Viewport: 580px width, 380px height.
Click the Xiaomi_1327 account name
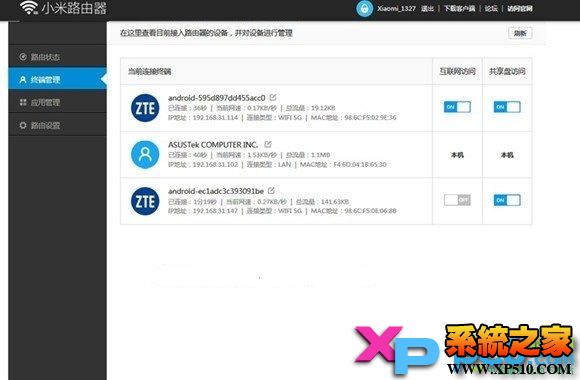pyautogui.click(x=396, y=9)
